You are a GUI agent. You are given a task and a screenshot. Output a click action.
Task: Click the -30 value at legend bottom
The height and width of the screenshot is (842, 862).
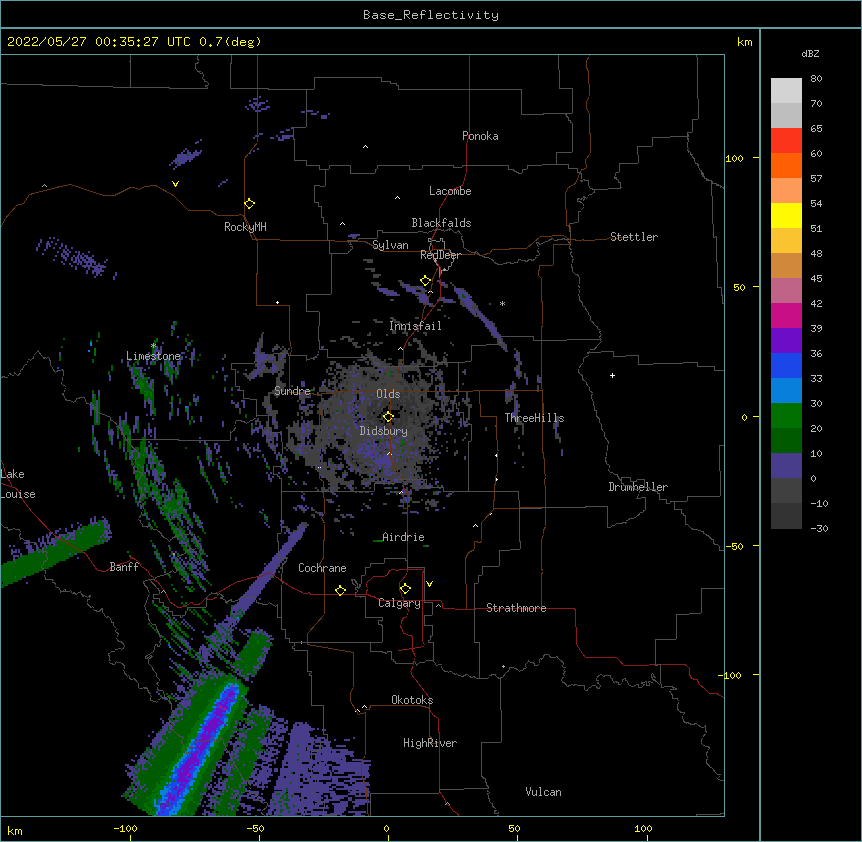coord(819,529)
